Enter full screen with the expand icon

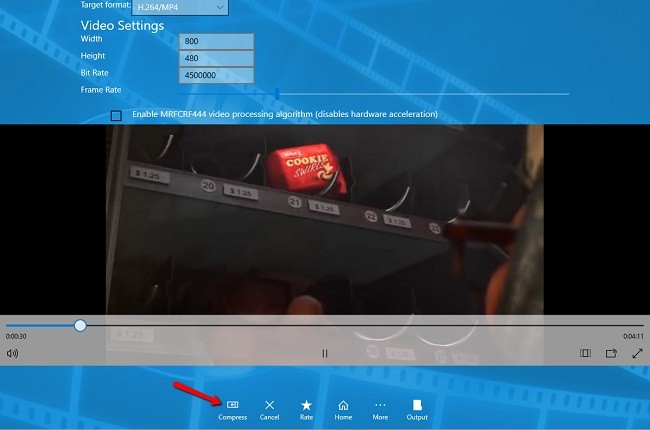(x=638, y=353)
